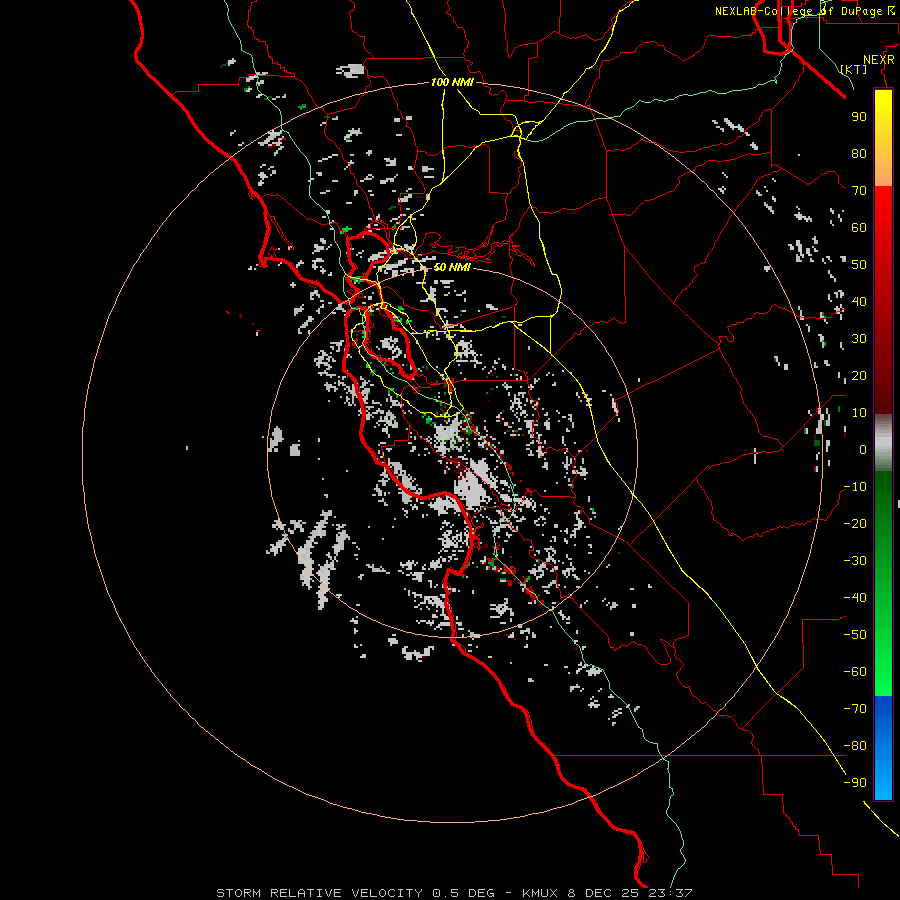This screenshot has height=900, width=900.
Task: Click the "90" value on the velocity scale
Action: tap(859, 117)
